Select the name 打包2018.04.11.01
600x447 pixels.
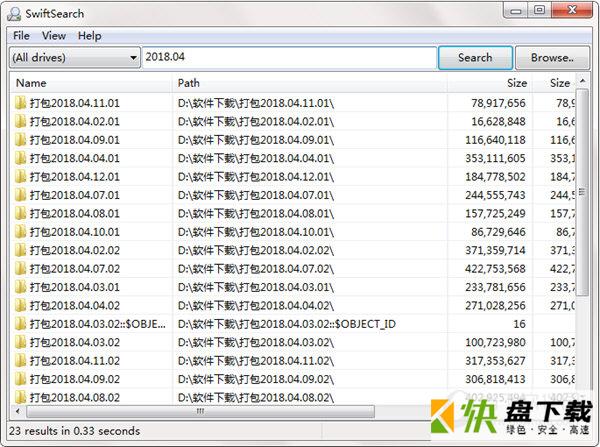pos(75,103)
